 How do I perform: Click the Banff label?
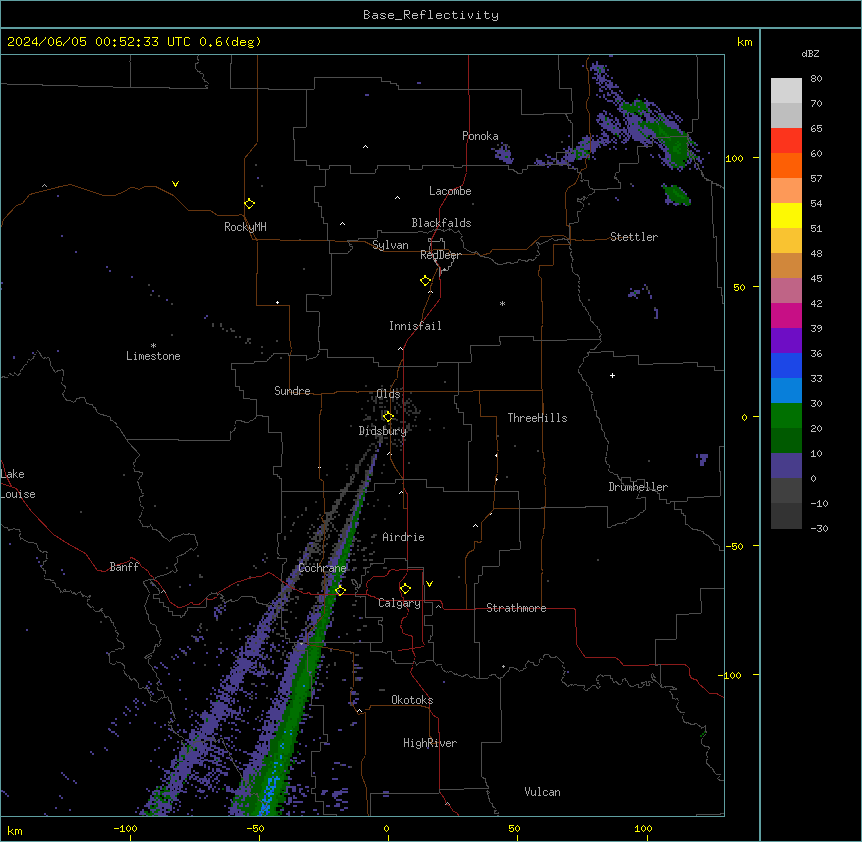[124, 567]
